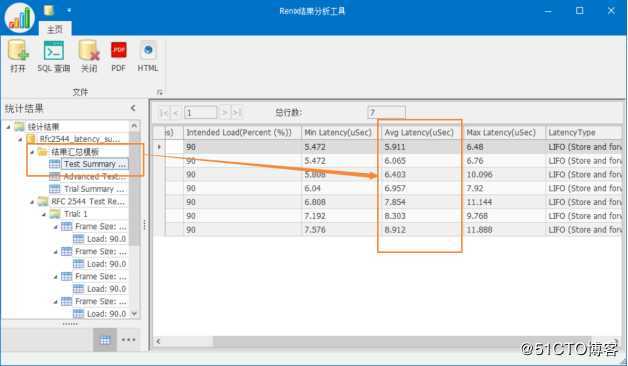Select Advanced Test tree item
Image resolution: width=628 pixels, height=366 pixels.
(x=95, y=177)
